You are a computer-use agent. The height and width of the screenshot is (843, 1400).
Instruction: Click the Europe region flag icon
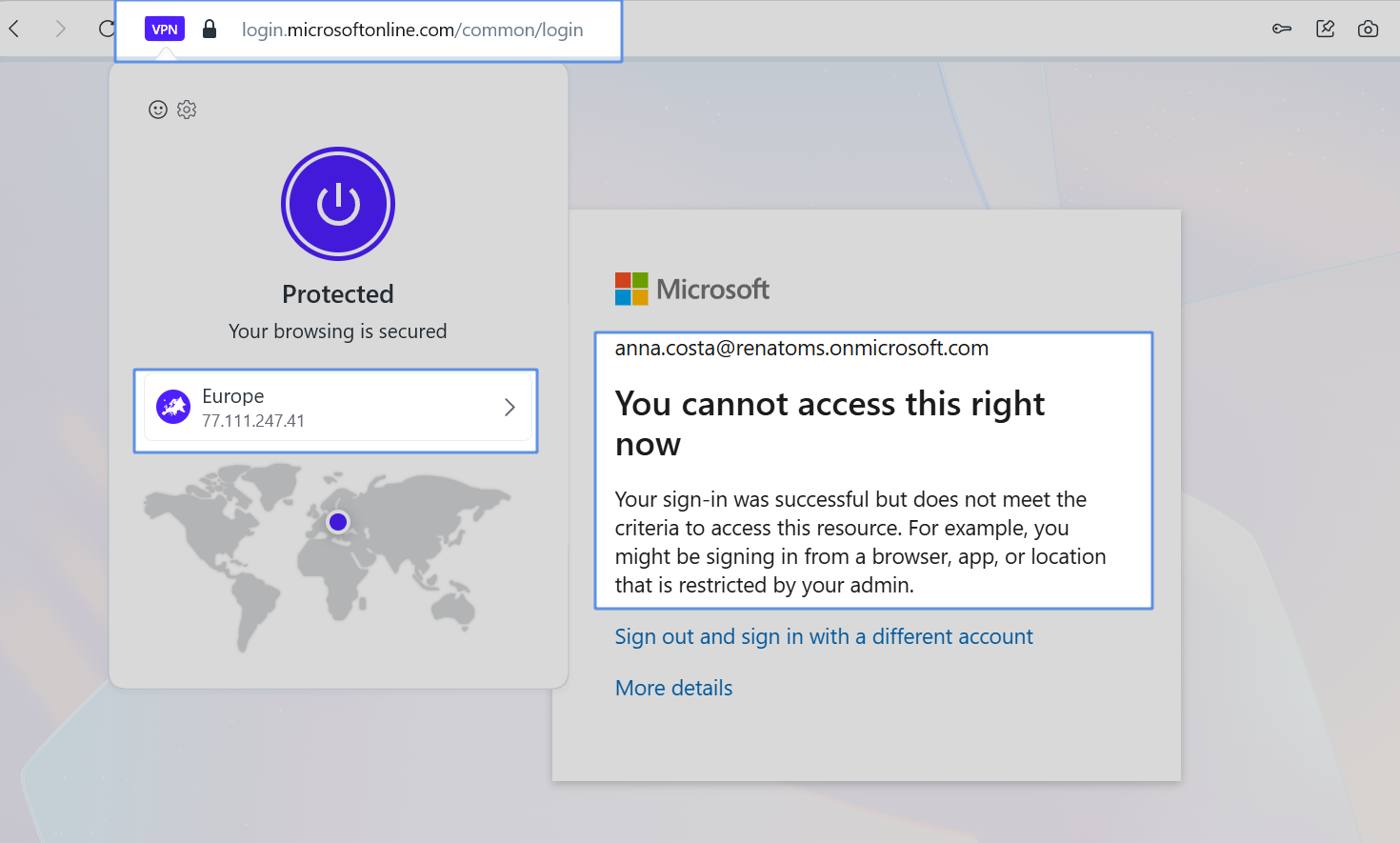pyautogui.click(x=173, y=408)
